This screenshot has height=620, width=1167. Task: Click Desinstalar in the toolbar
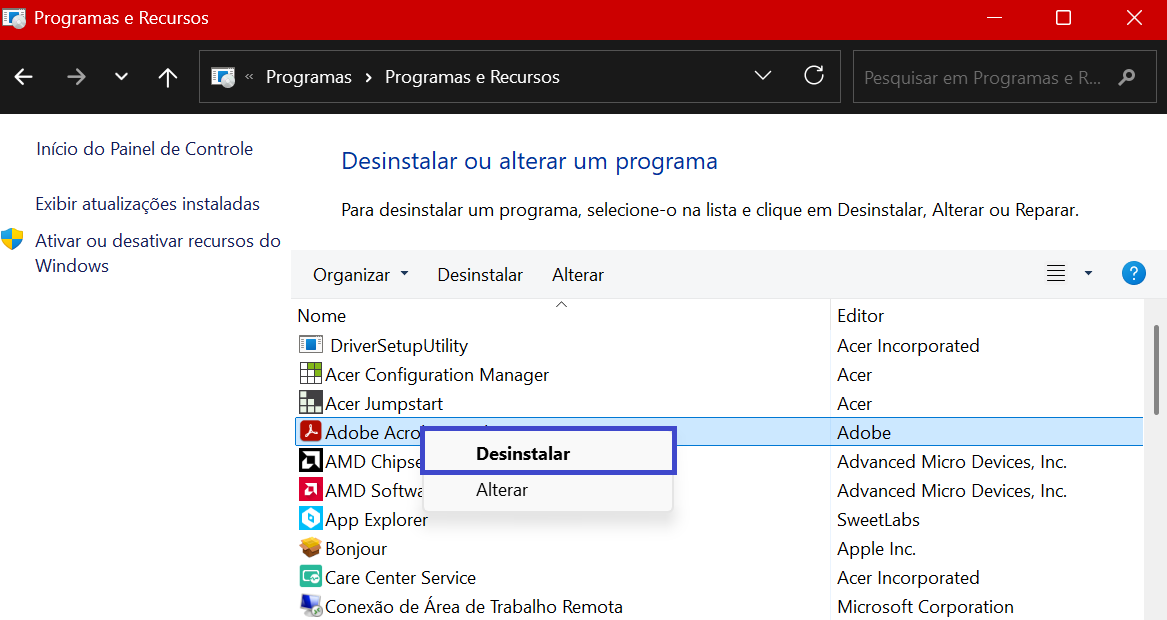[480, 275]
